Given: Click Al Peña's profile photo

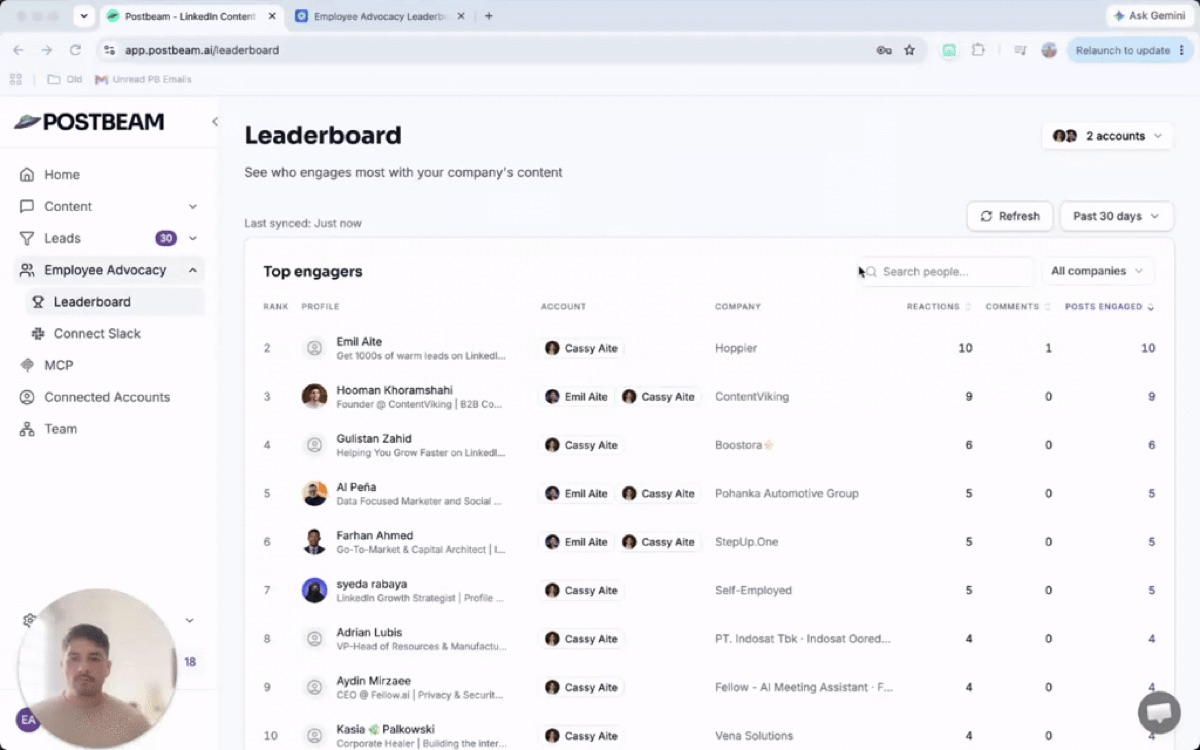Looking at the screenshot, I should 314,493.
